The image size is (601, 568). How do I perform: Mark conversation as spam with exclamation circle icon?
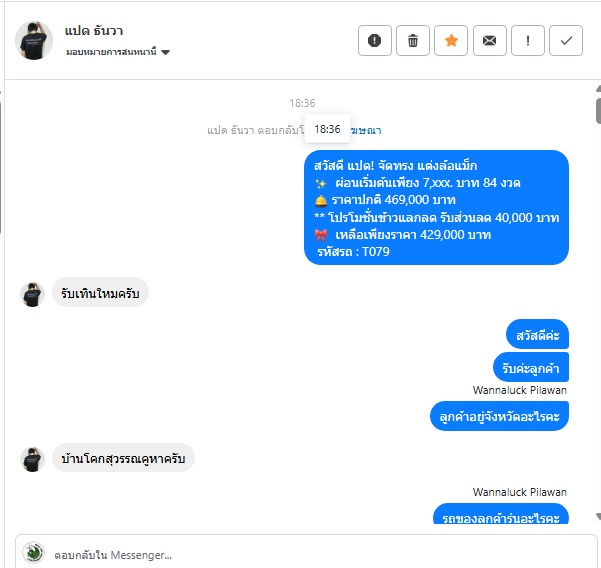374,41
